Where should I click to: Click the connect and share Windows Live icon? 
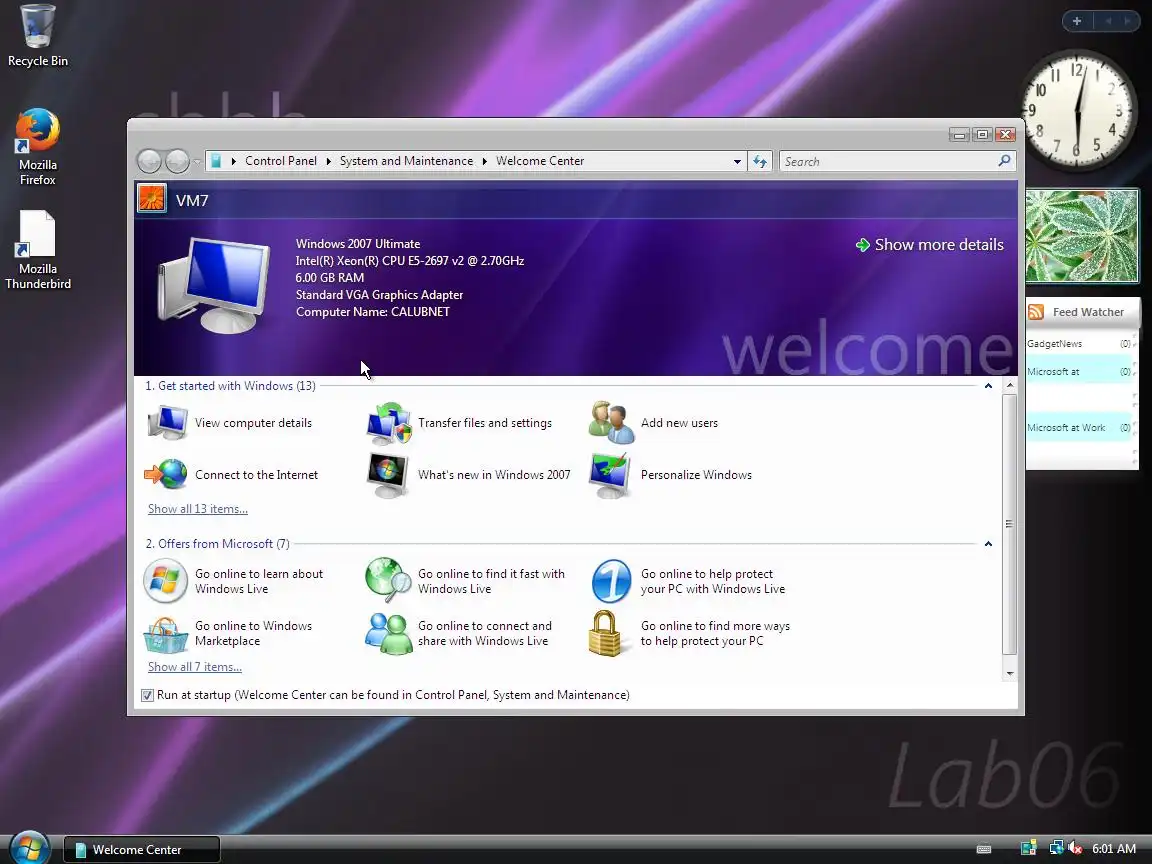[389, 633]
